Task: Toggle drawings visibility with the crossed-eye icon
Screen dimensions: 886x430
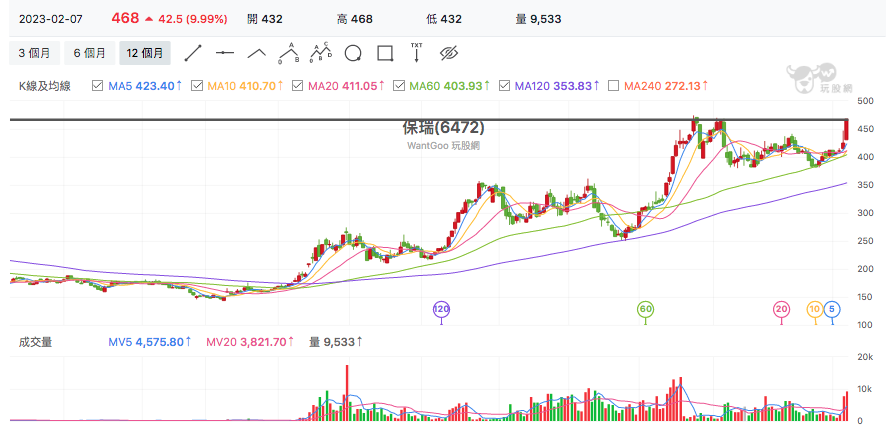Action: [448, 53]
